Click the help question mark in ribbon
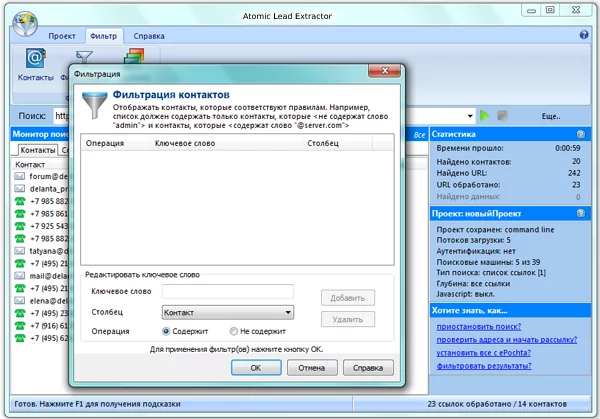The width and height of the screenshot is (600, 419). (x=584, y=35)
